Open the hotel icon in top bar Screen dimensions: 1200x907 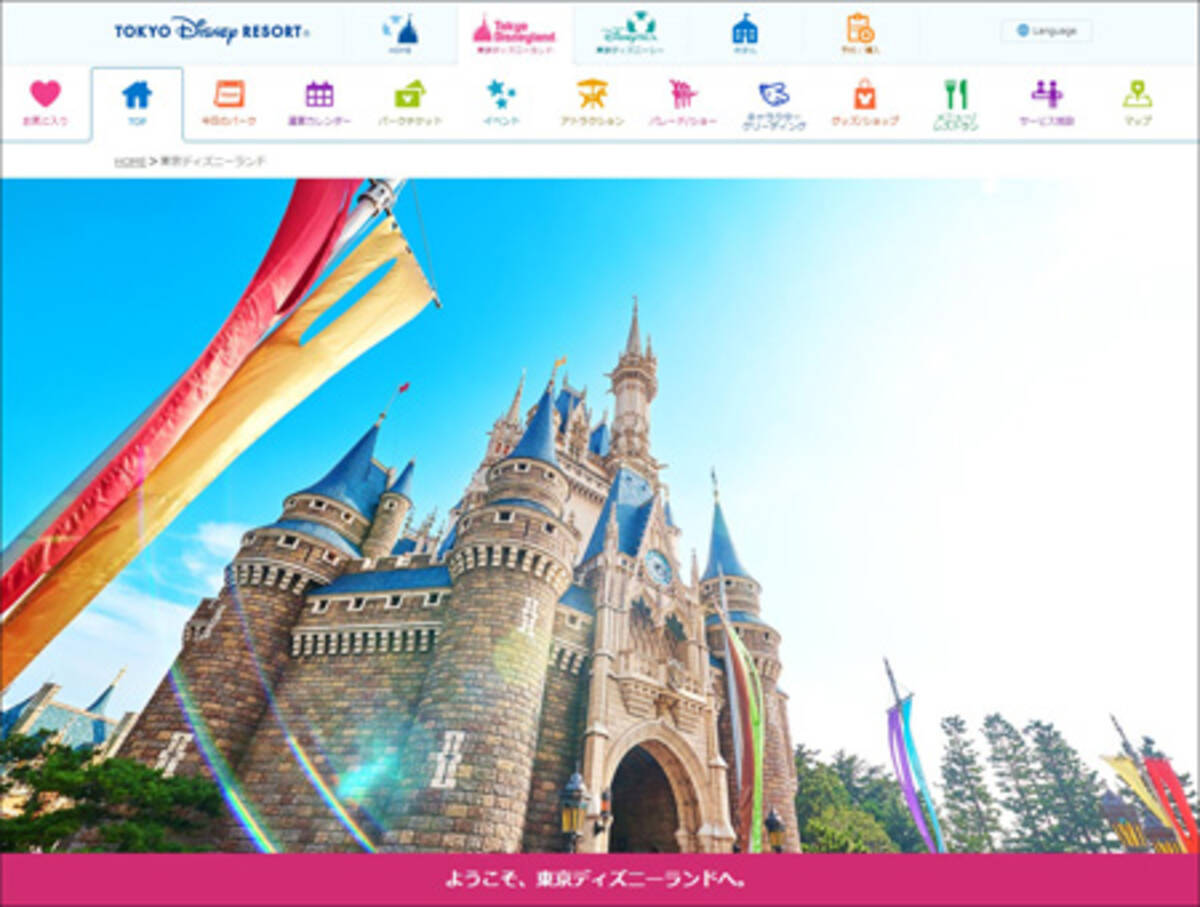point(744,34)
